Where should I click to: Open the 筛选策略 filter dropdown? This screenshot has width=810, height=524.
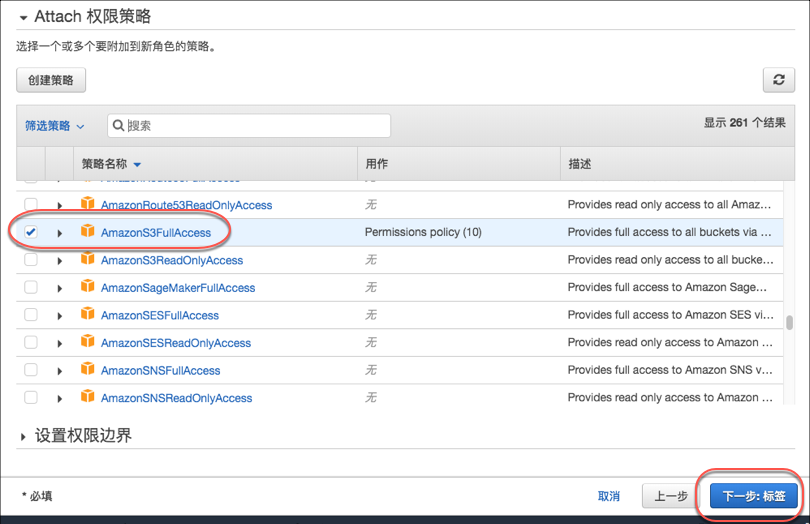55,126
